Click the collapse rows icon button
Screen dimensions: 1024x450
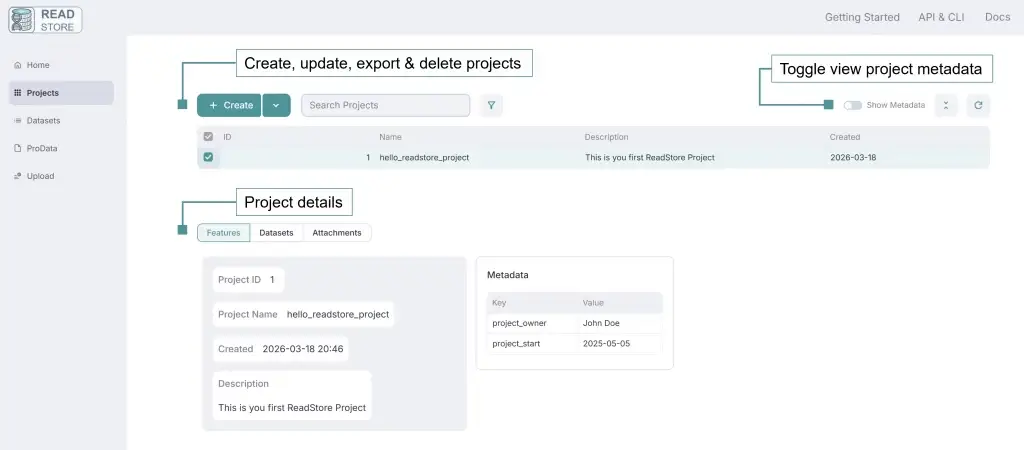(946, 105)
